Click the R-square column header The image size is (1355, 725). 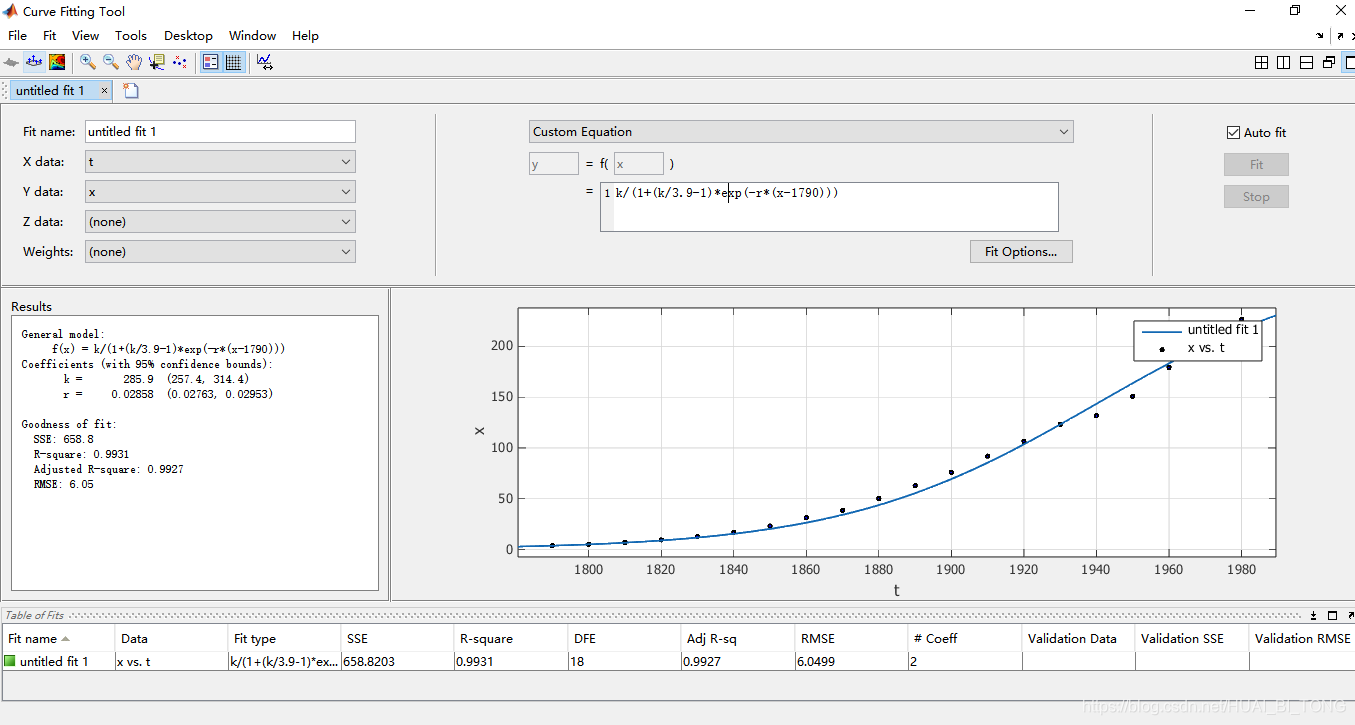click(x=511, y=638)
